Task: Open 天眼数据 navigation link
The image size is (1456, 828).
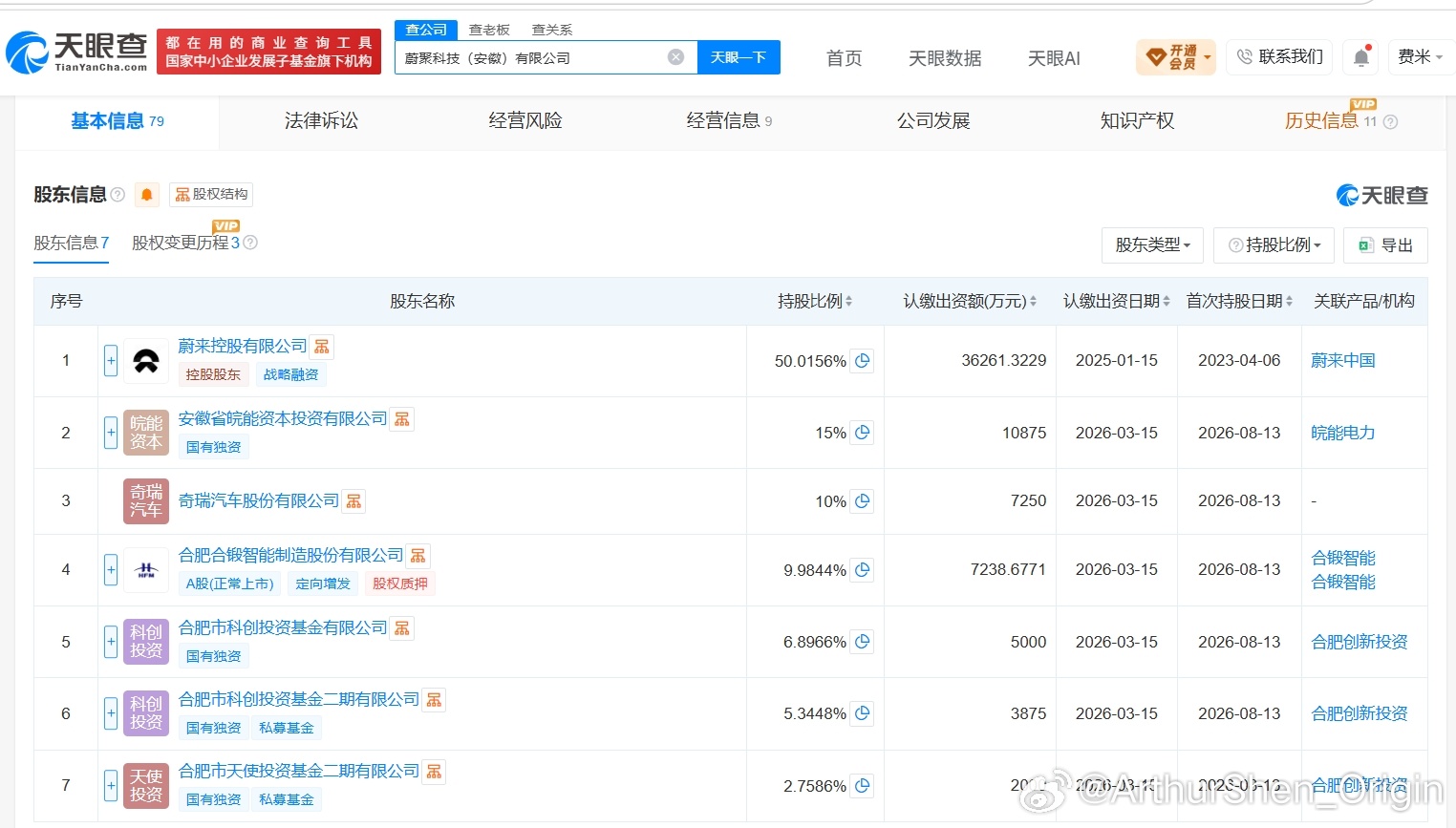Action: pos(945,58)
